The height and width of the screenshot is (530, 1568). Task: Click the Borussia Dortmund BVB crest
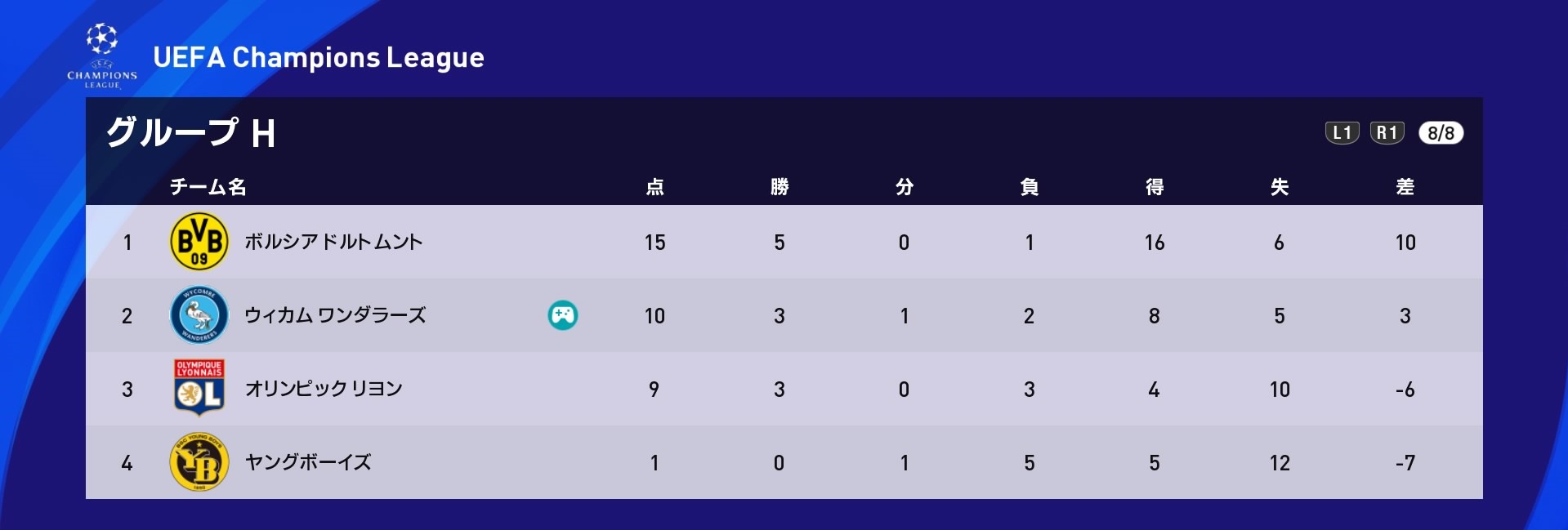[x=199, y=242]
